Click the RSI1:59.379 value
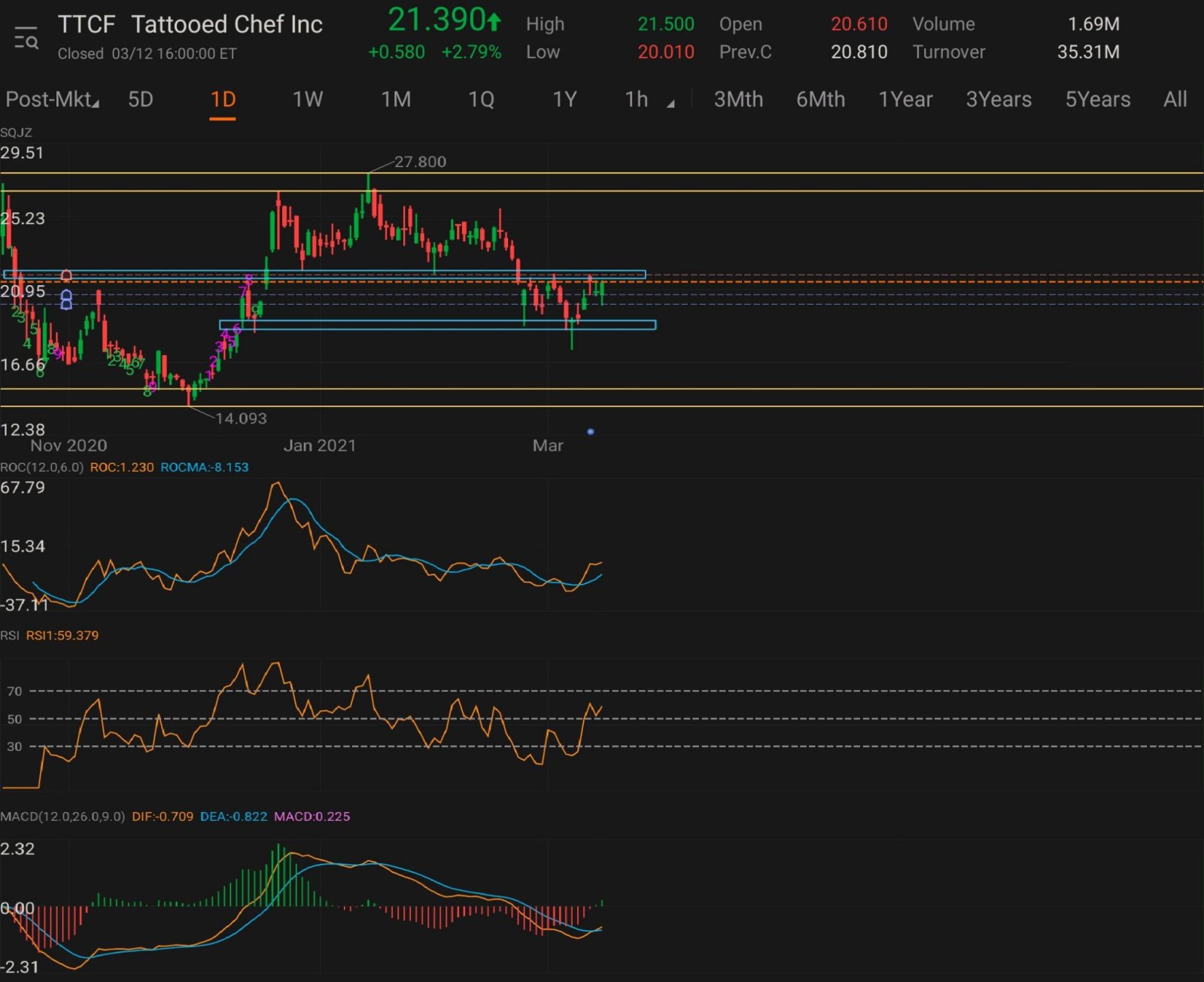Screen dimensions: 1204x982 62,635
